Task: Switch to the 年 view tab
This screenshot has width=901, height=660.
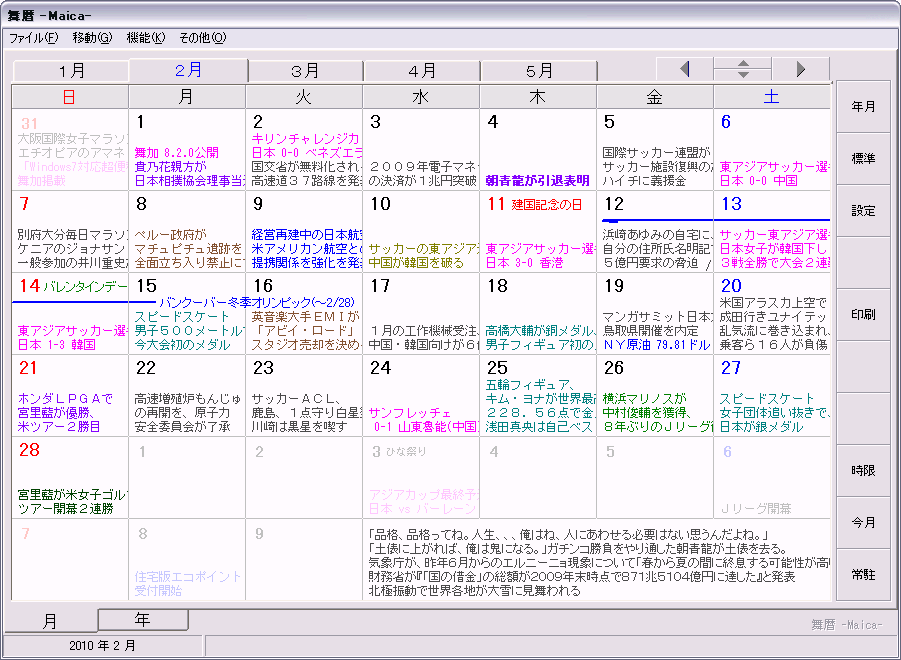Action: pos(143,619)
